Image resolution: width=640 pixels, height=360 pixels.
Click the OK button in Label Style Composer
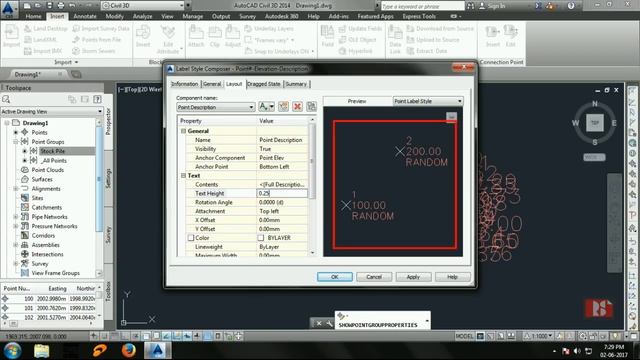[x=335, y=277]
